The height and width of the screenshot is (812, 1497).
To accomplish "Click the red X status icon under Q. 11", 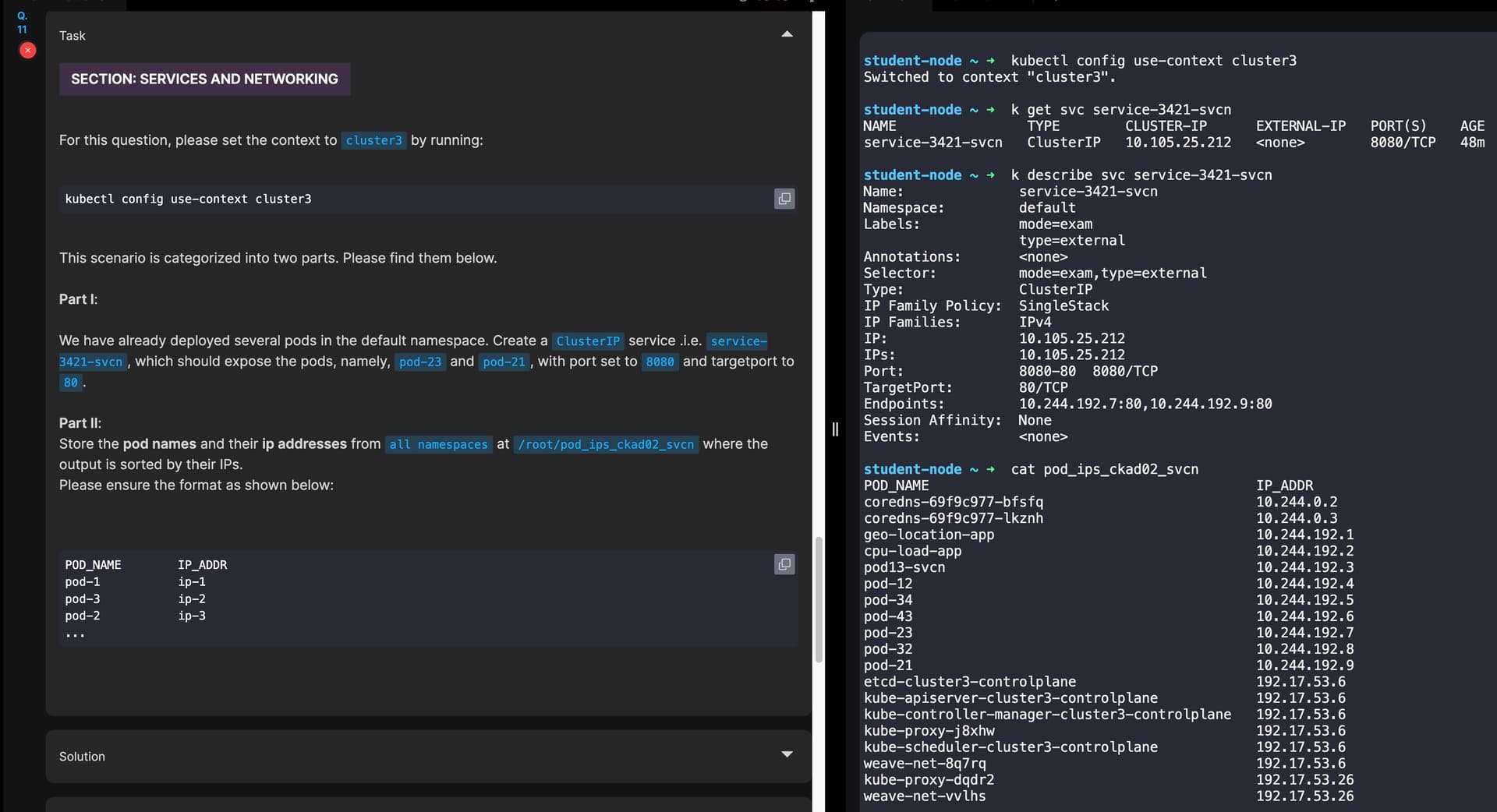I will (27, 51).
